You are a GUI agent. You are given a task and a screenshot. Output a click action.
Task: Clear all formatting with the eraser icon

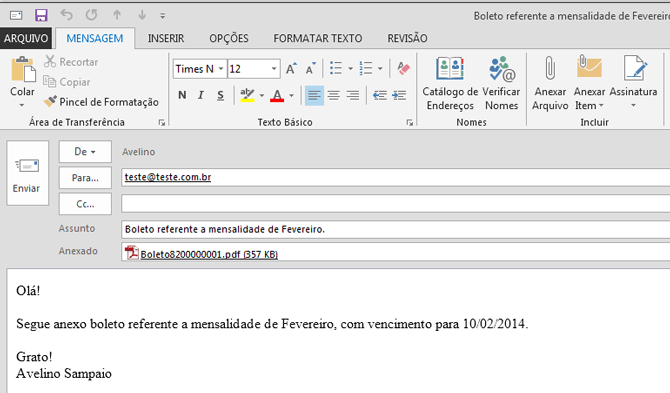[x=403, y=68]
